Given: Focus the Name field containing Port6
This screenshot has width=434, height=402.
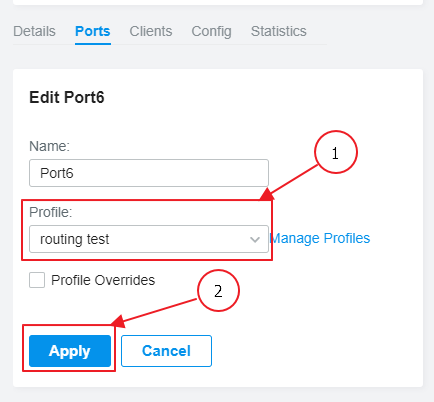Looking at the screenshot, I should click(149, 173).
